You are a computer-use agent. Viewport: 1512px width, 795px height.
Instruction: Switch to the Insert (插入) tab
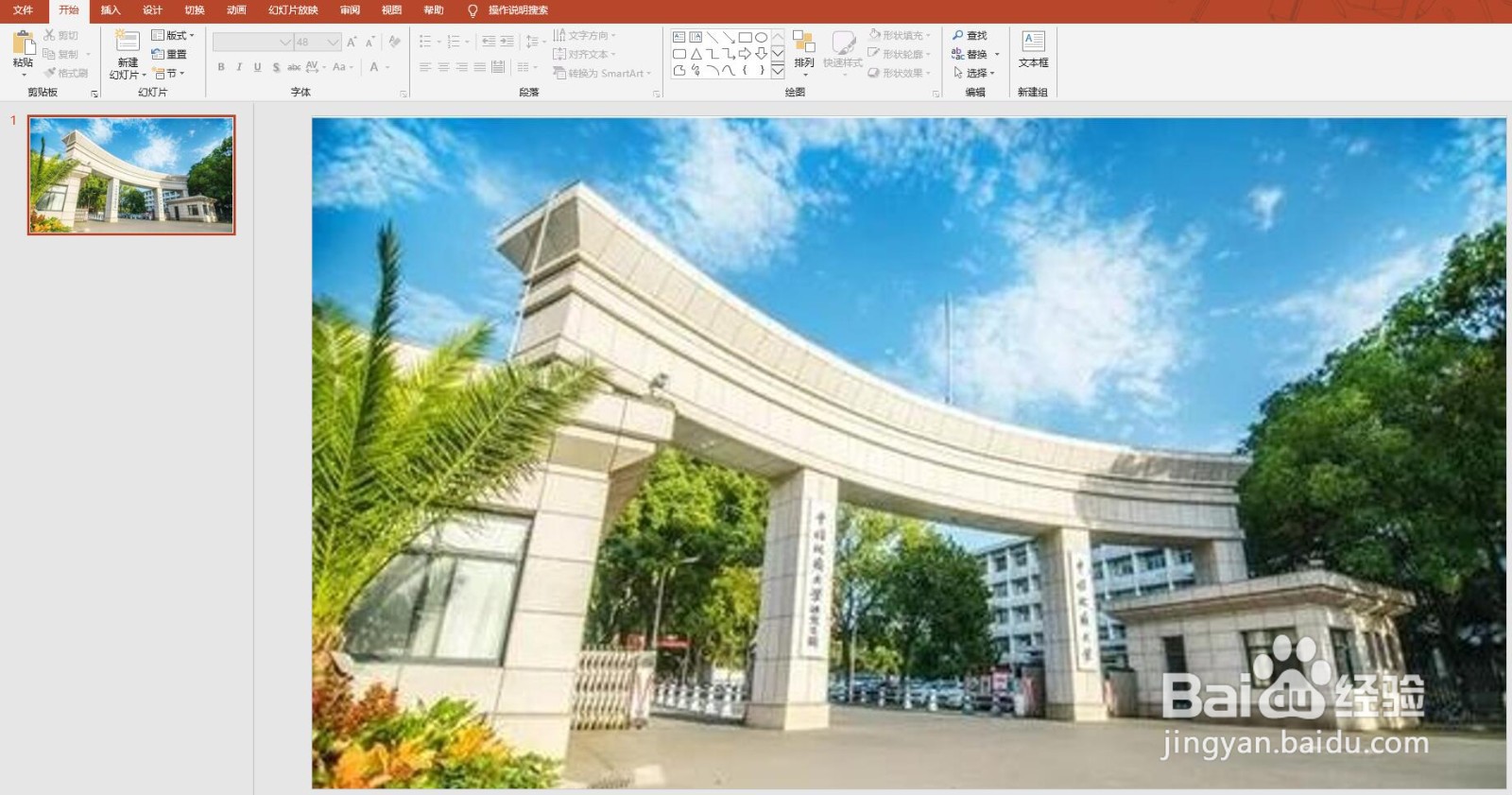[111, 10]
